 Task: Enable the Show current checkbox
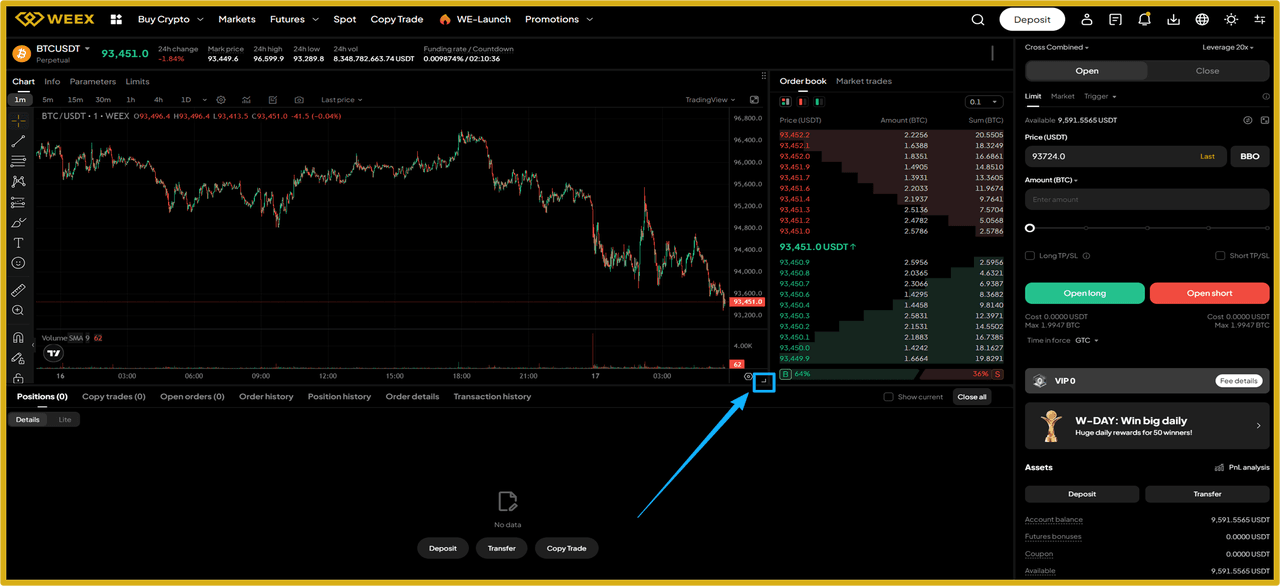(888, 396)
